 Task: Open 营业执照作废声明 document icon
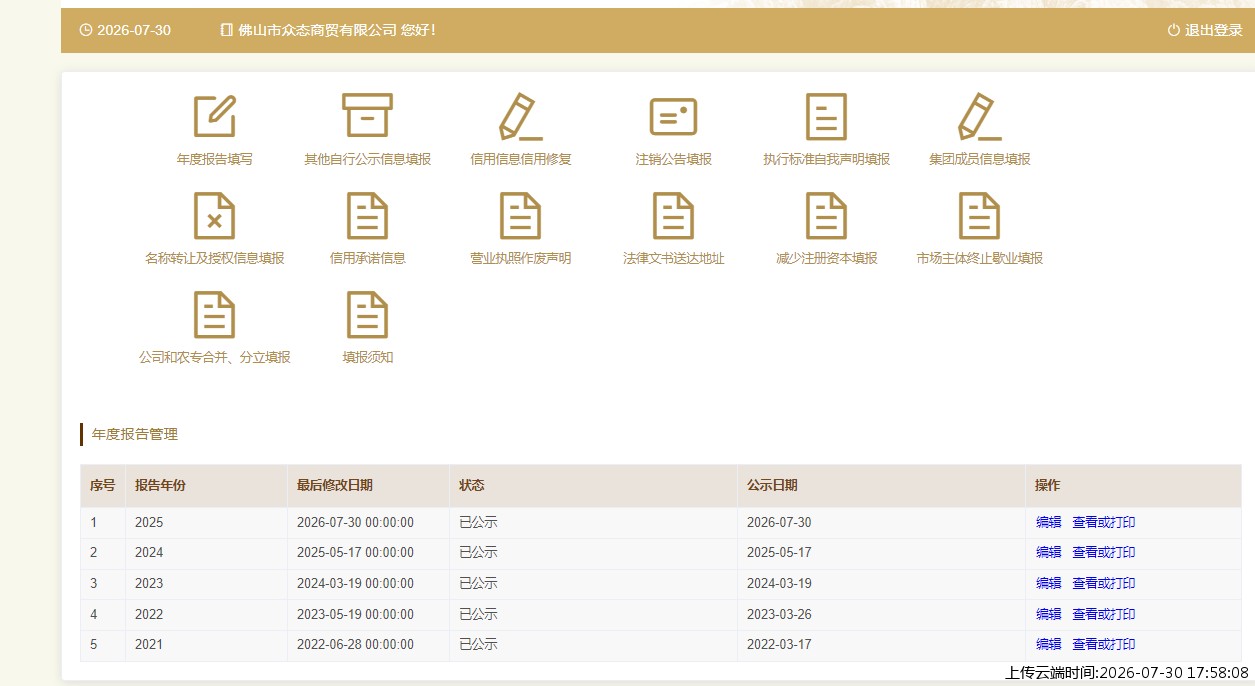pos(520,215)
